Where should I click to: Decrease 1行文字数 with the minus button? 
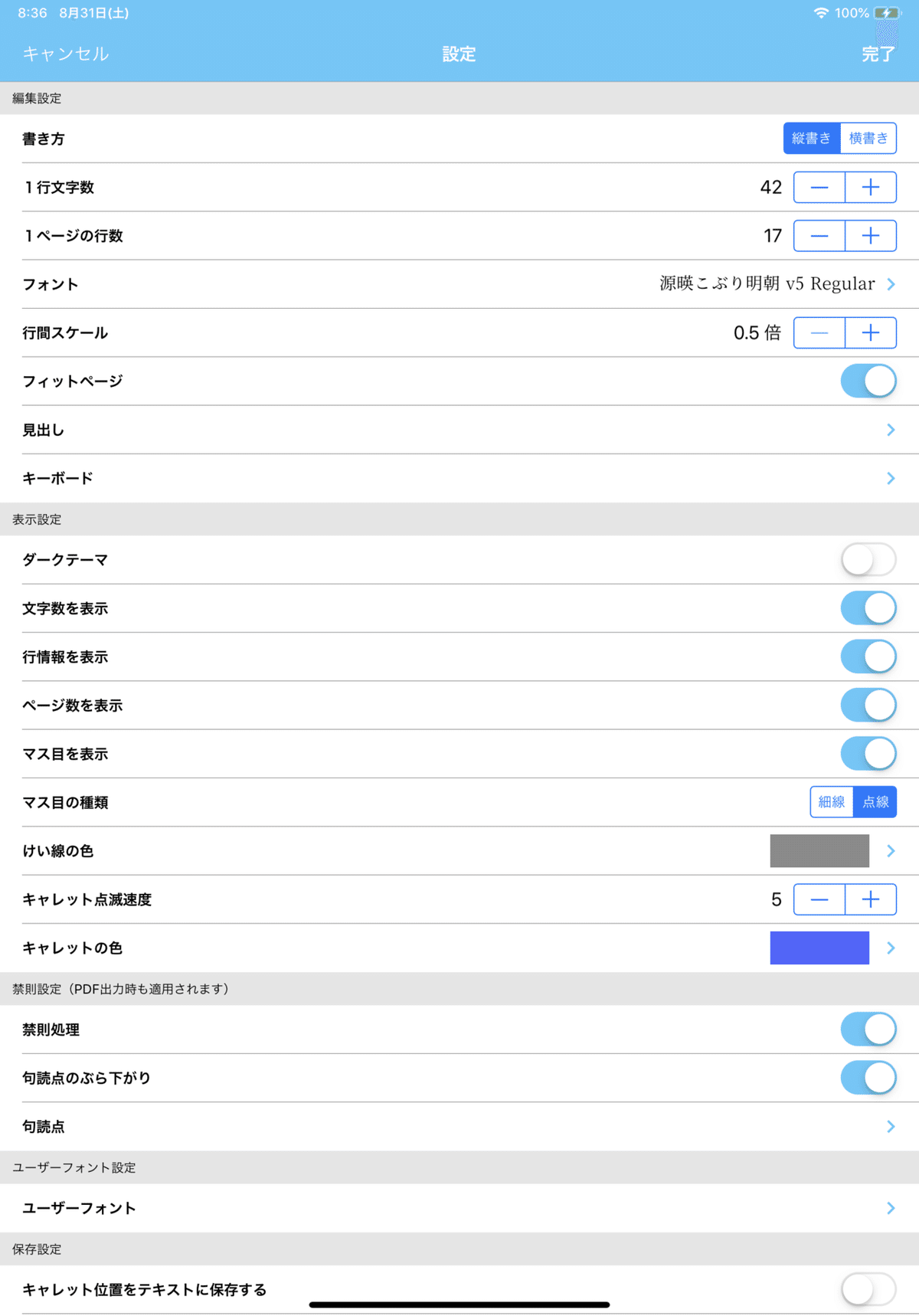819,188
